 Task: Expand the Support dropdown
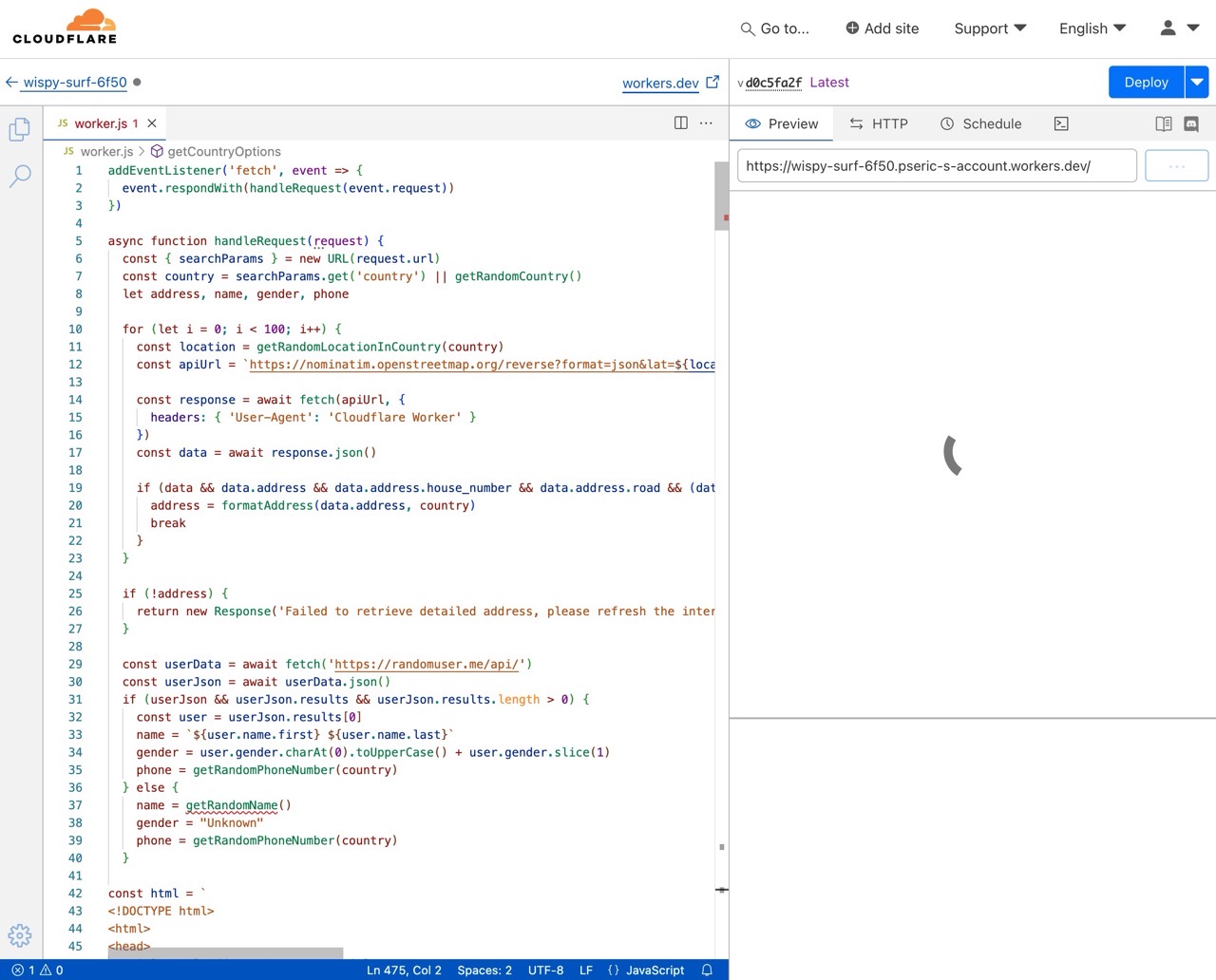[x=990, y=28]
